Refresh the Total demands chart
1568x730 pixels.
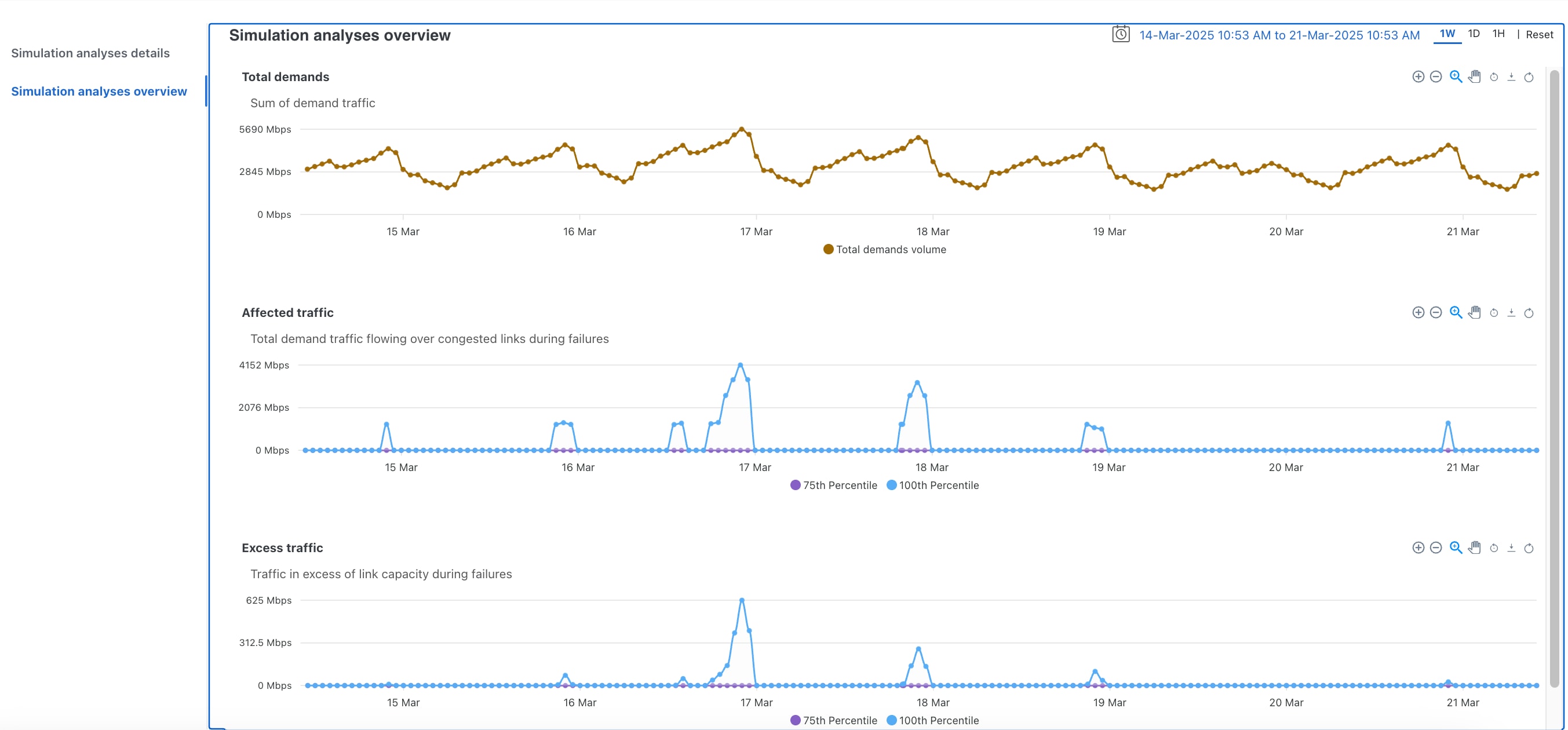pyautogui.click(x=1529, y=77)
